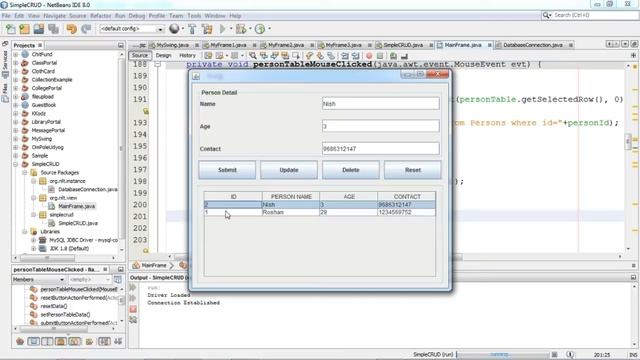Switch to the MyFrame2.java tab
The width and height of the screenshot is (640, 360).
point(286,45)
